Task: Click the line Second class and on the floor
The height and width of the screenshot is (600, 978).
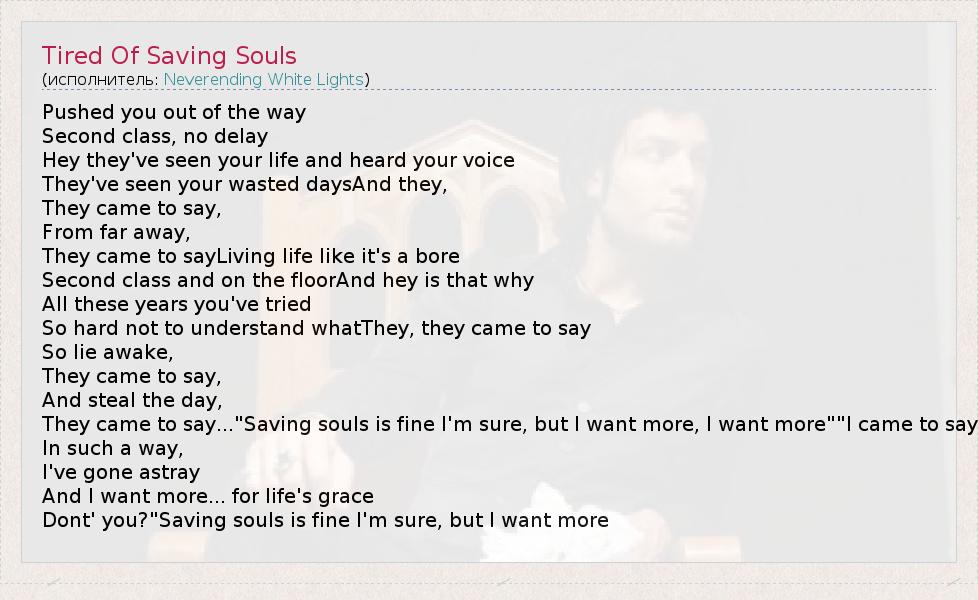Action: (288, 280)
